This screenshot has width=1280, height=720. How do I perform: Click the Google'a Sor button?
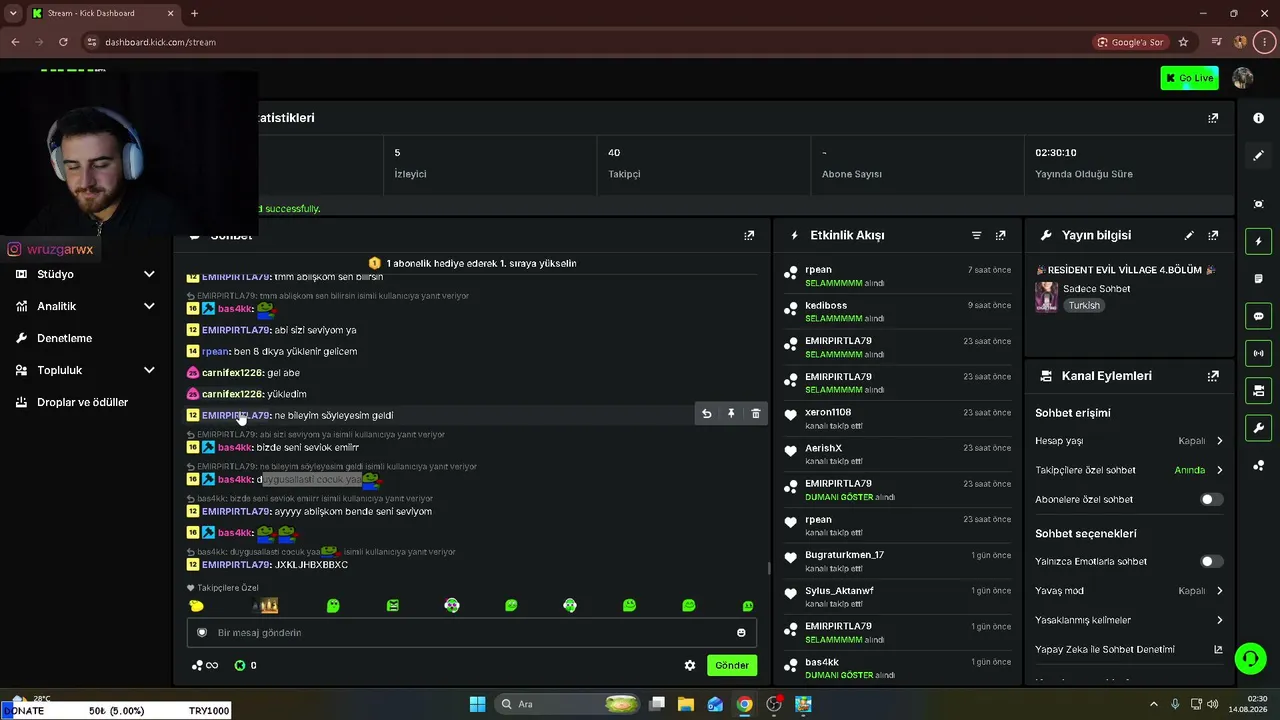[1130, 42]
